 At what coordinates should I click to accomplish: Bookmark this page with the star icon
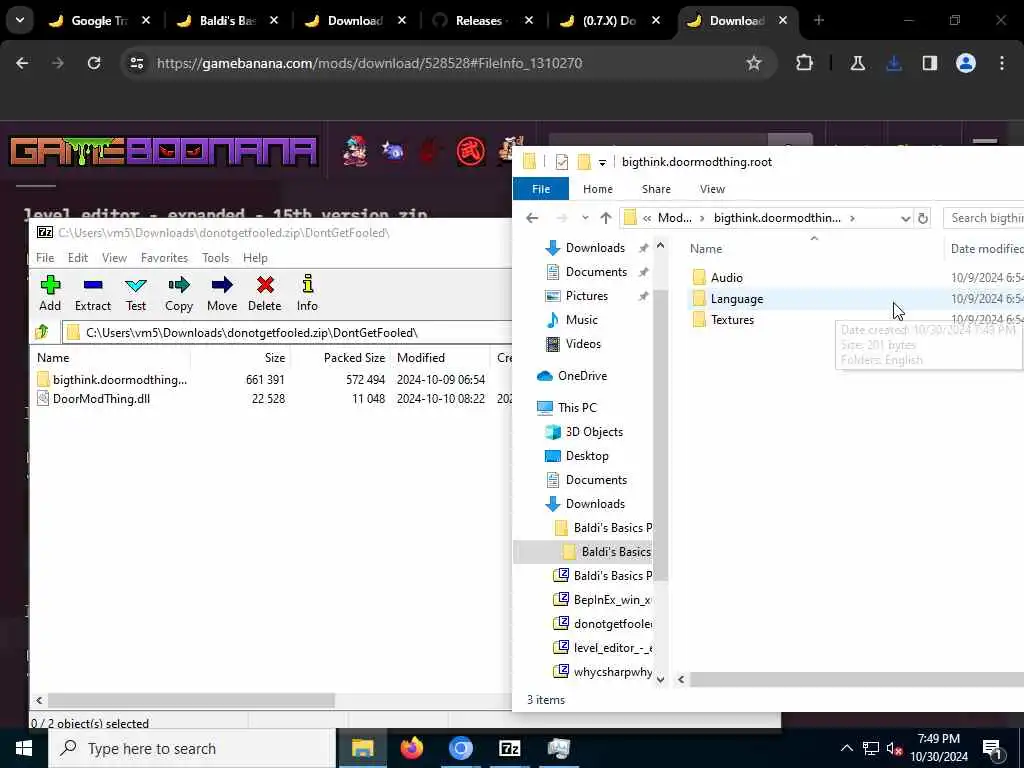coord(754,63)
